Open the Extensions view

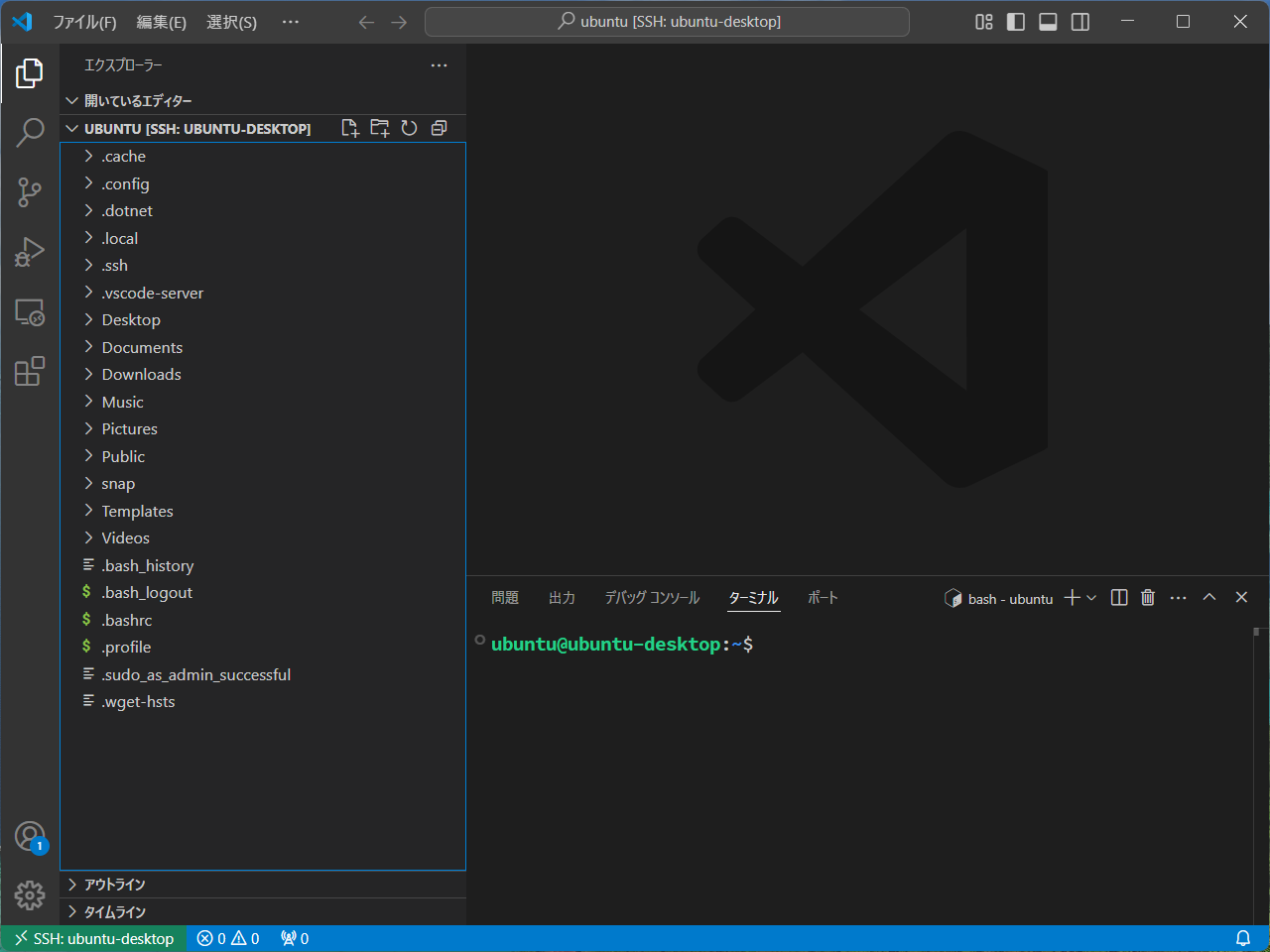tap(30, 371)
